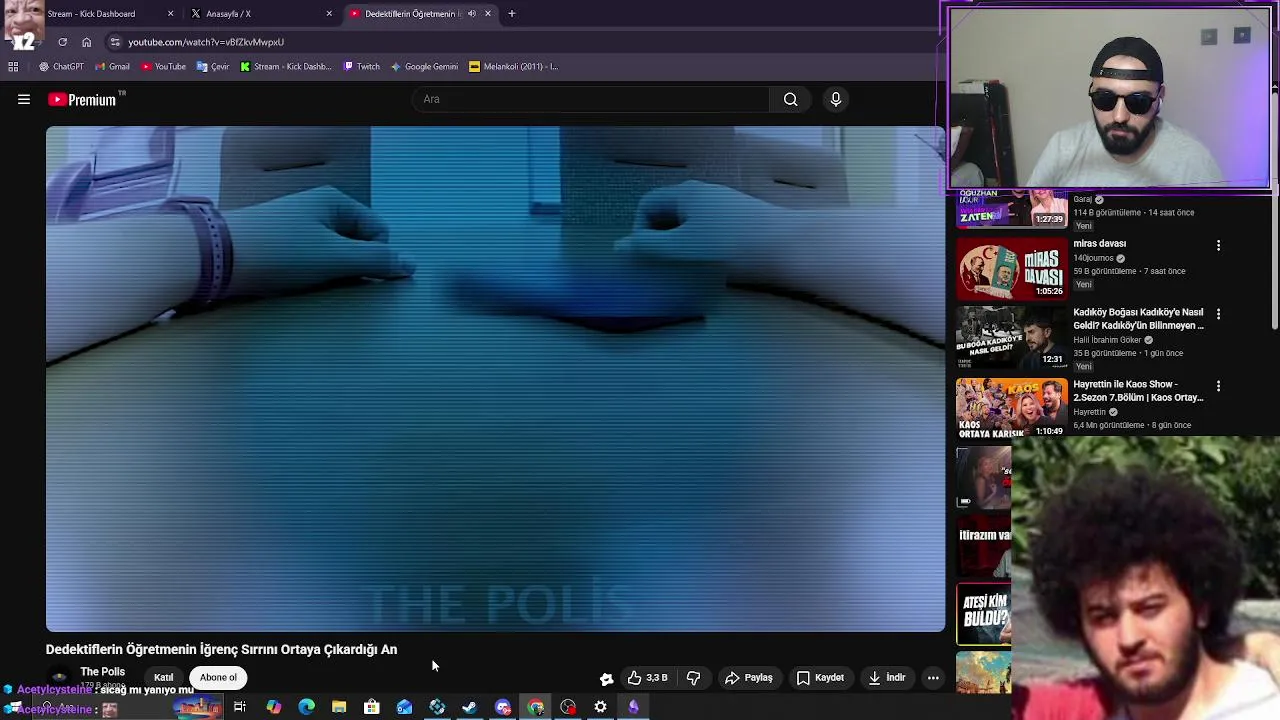Open Steam from the taskbar
Screen dimensions: 1280x720
pyautogui.click(x=469, y=707)
